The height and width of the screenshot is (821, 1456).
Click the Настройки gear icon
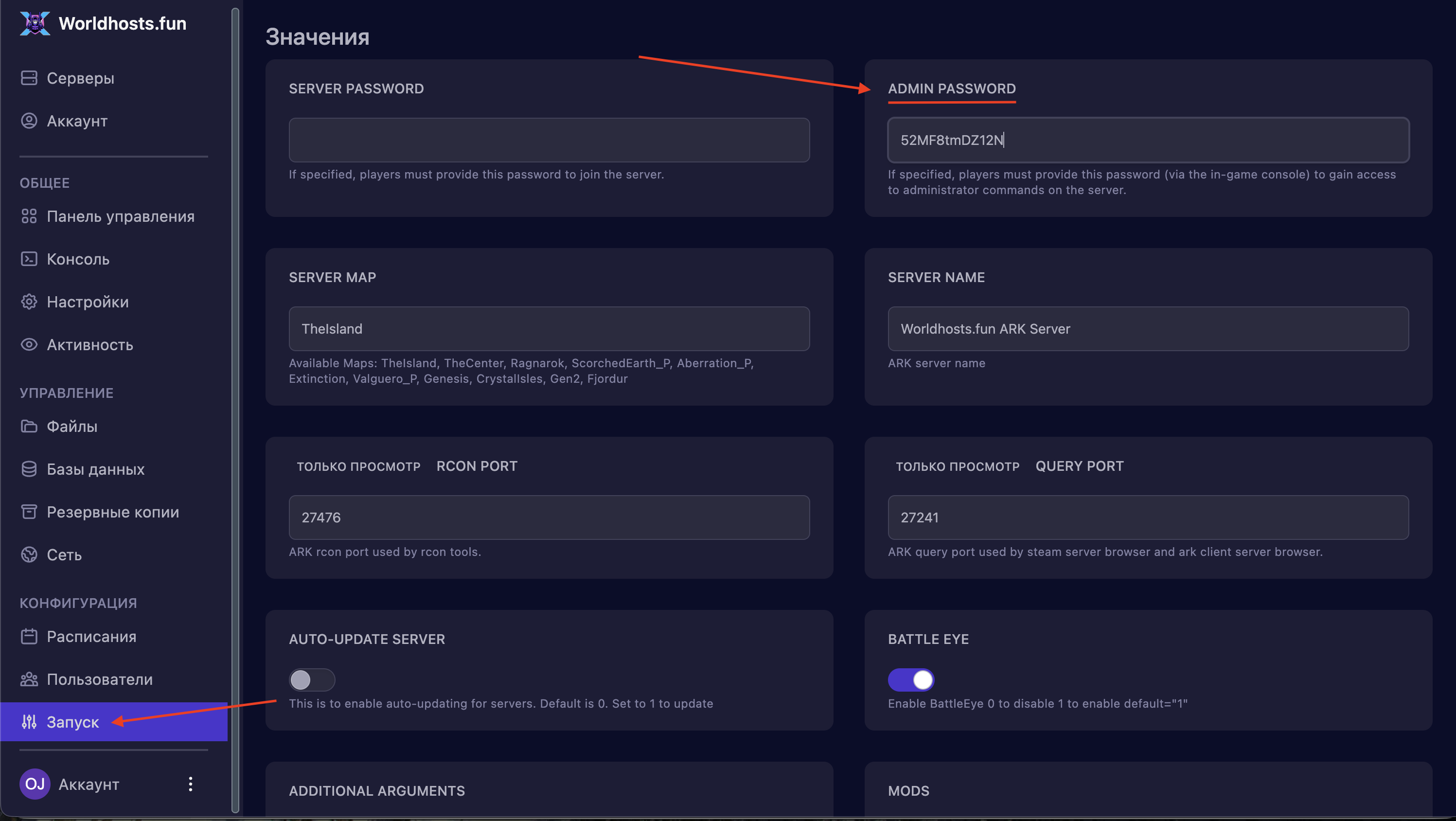[29, 302]
